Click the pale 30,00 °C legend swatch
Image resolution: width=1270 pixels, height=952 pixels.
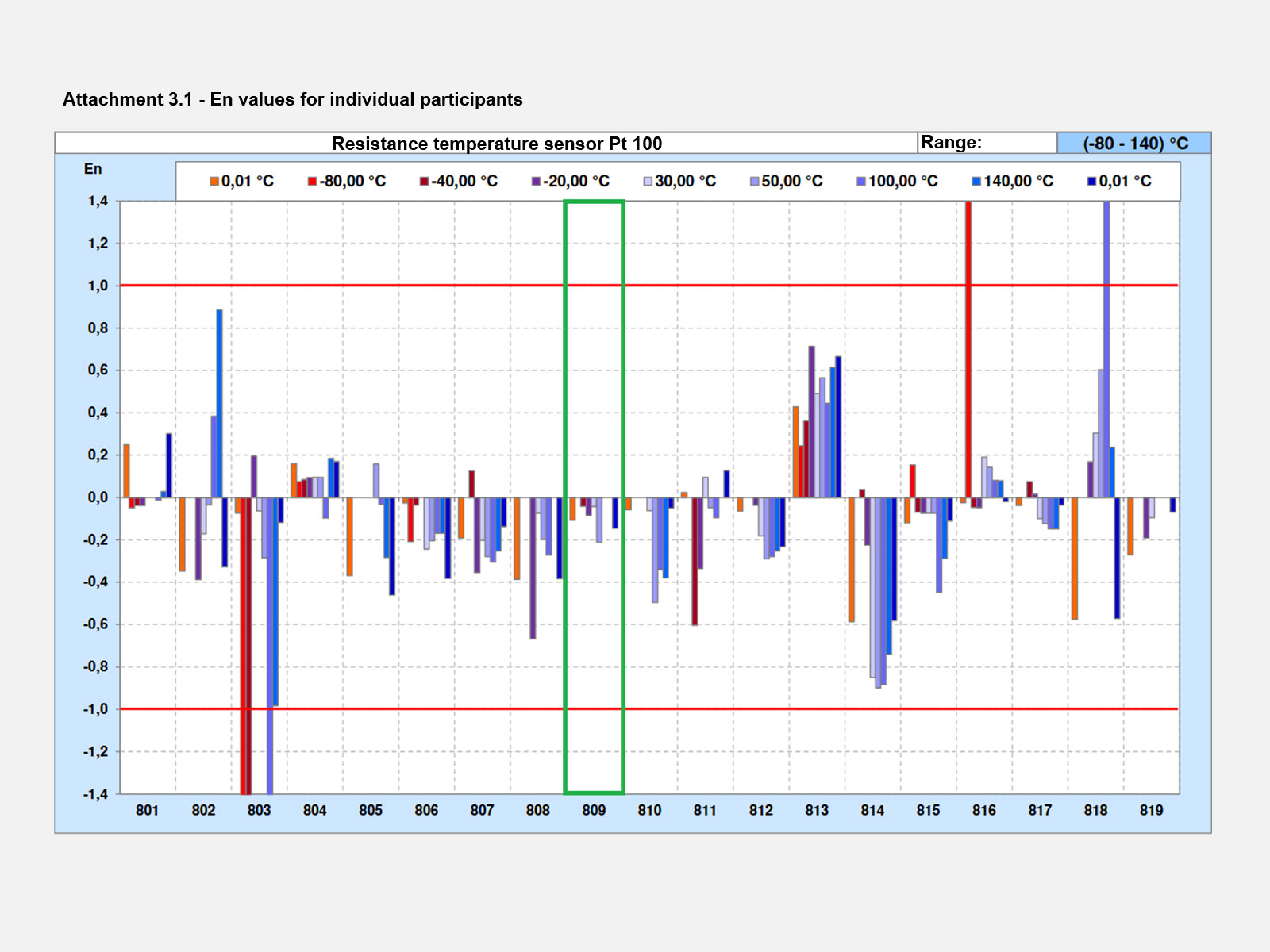(648, 182)
